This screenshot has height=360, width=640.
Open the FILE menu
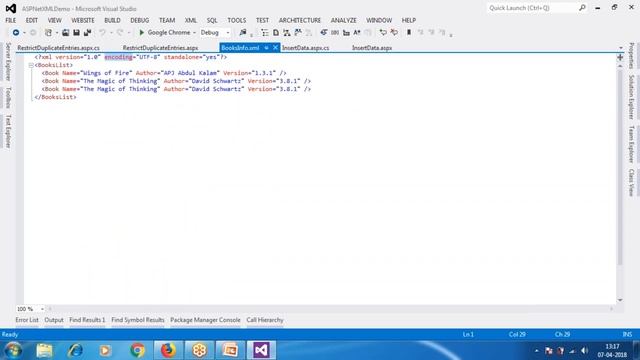coord(11,20)
